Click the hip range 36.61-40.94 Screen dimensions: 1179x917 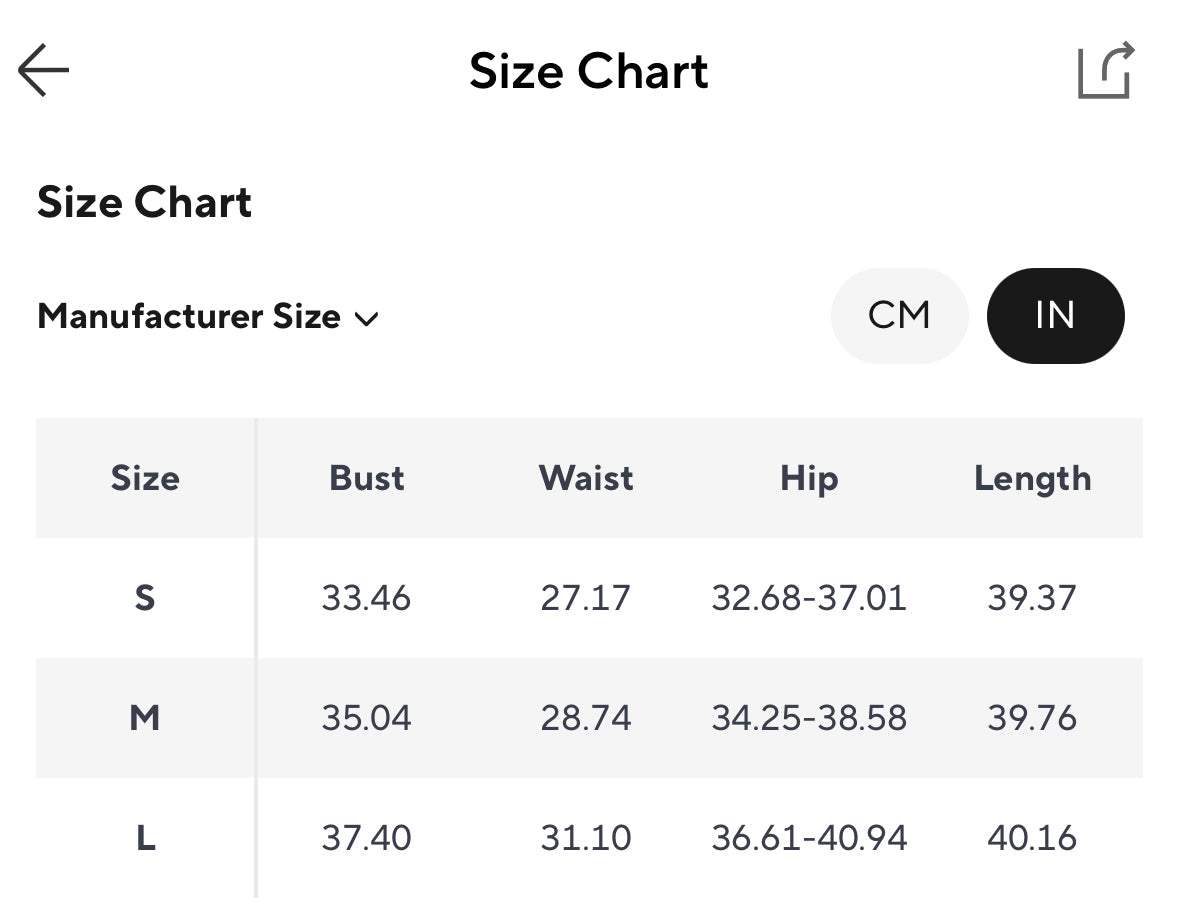809,838
